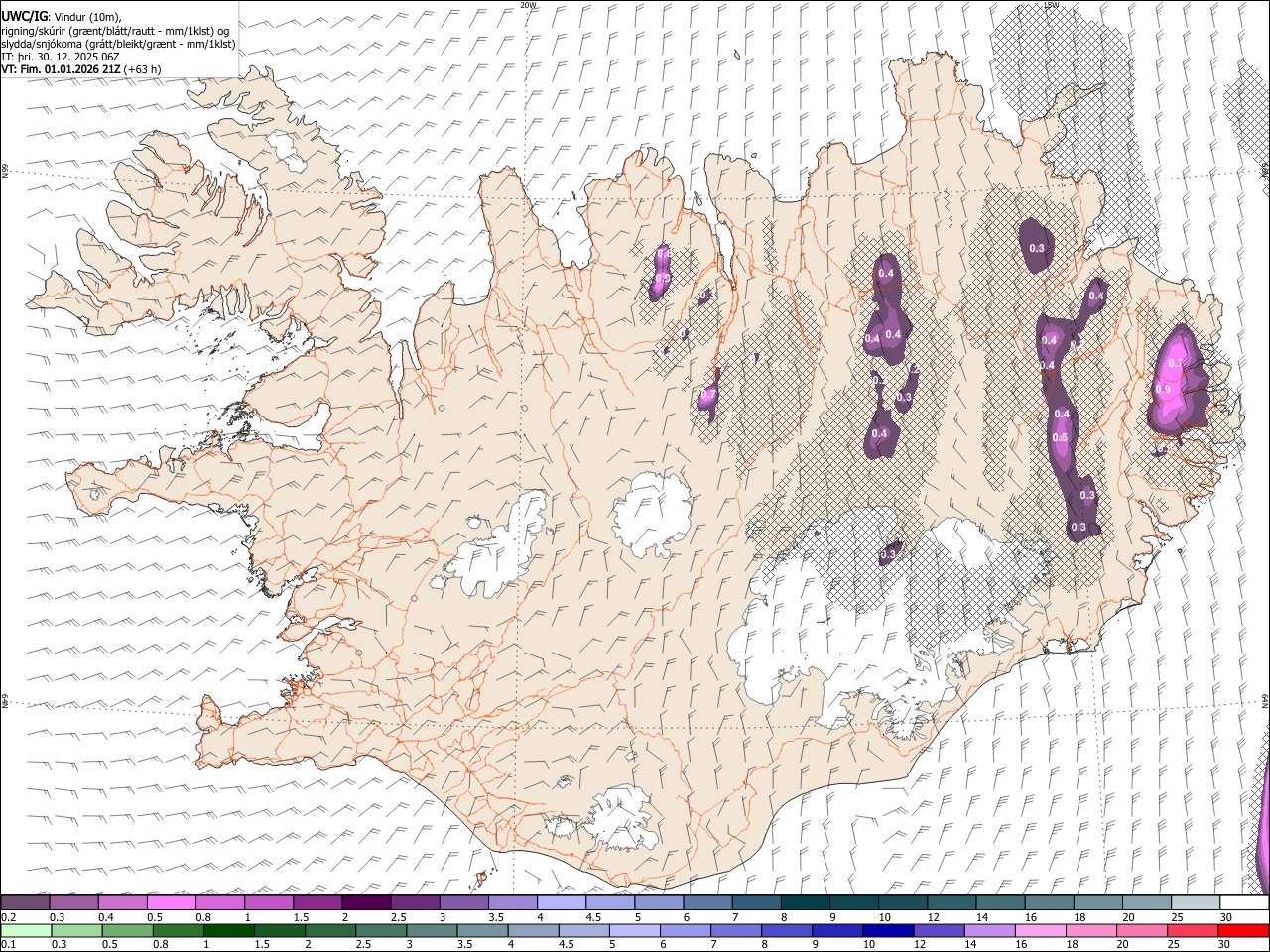The height and width of the screenshot is (952, 1270).
Task: Click the light pink lower swatch between 16 and 18
Action: pyautogui.click(x=1039, y=931)
